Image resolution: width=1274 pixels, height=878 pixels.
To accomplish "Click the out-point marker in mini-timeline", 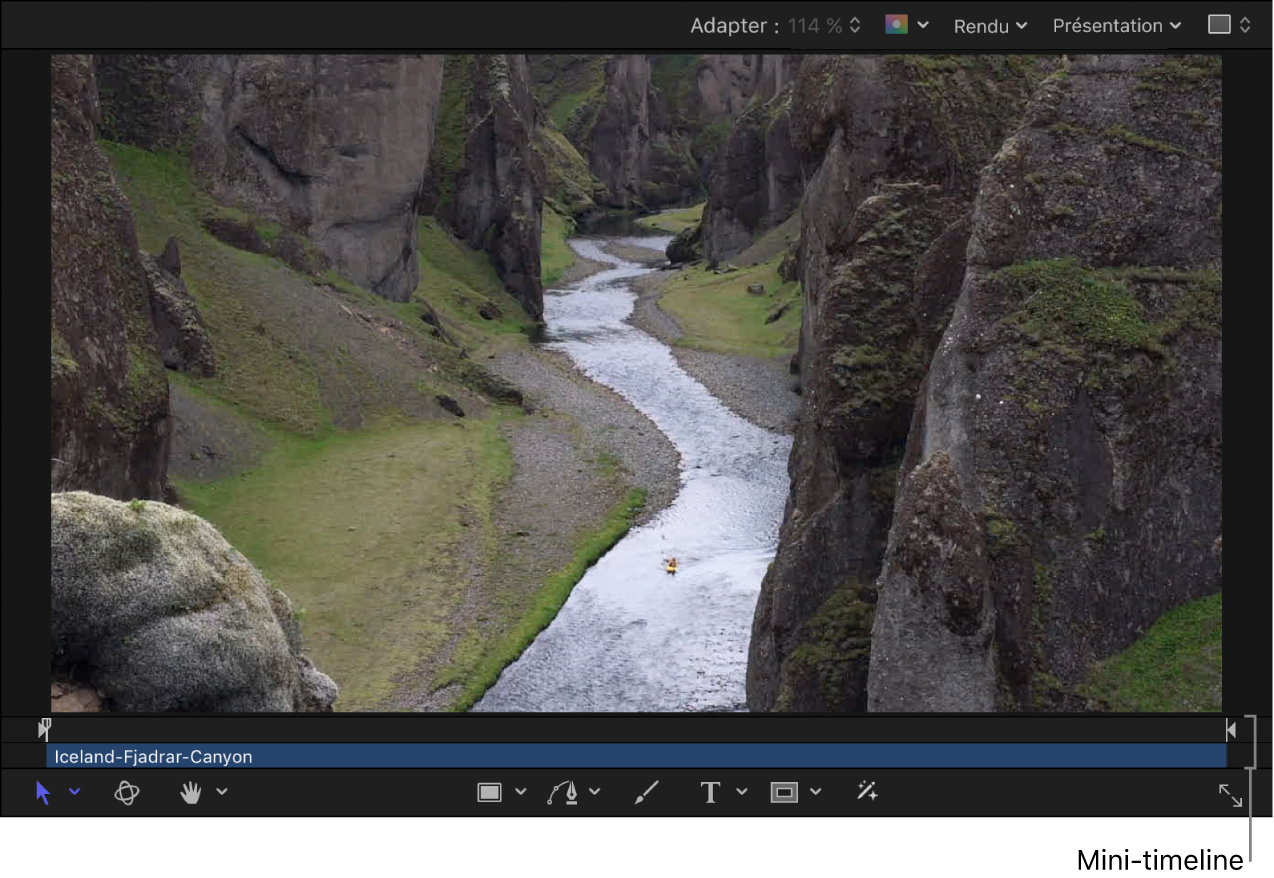I will 1231,730.
